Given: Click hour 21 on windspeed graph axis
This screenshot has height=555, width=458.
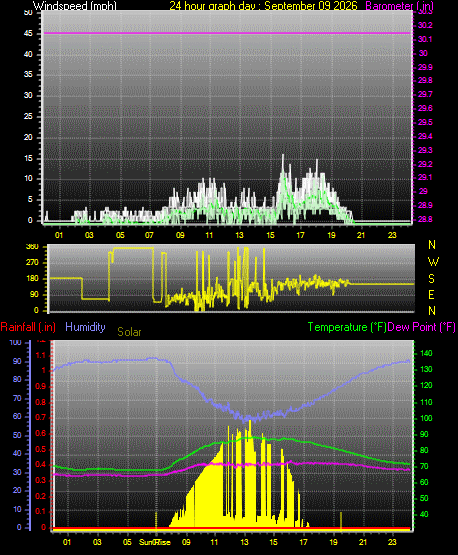Looking at the screenshot, I should (361, 235).
